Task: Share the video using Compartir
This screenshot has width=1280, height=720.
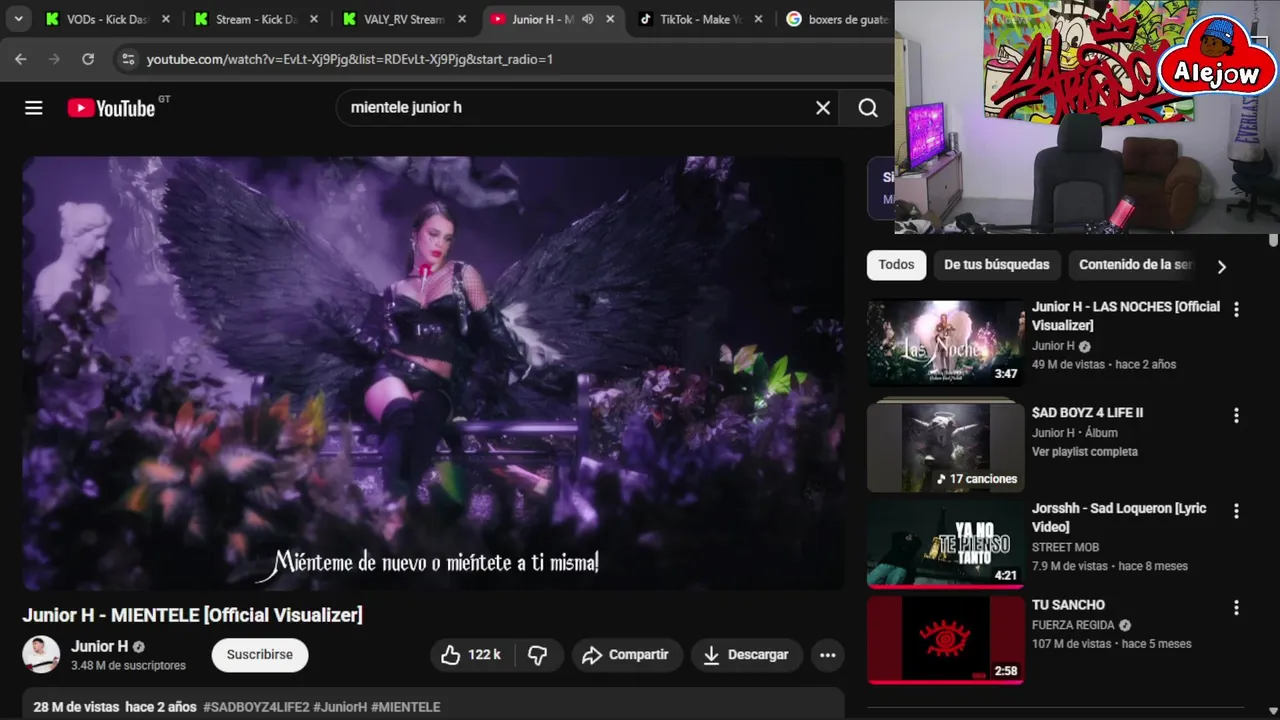Action: click(x=626, y=655)
